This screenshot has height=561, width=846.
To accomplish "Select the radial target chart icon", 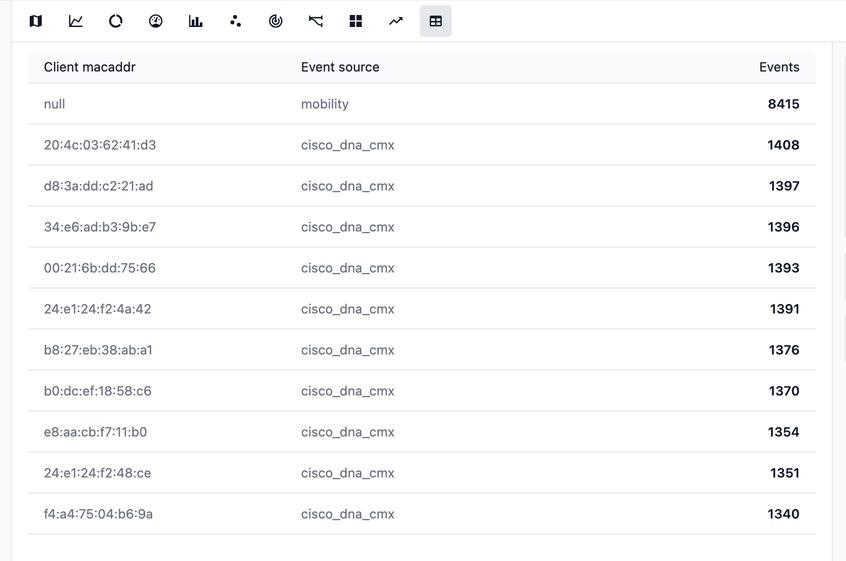I will pyautogui.click(x=276, y=21).
